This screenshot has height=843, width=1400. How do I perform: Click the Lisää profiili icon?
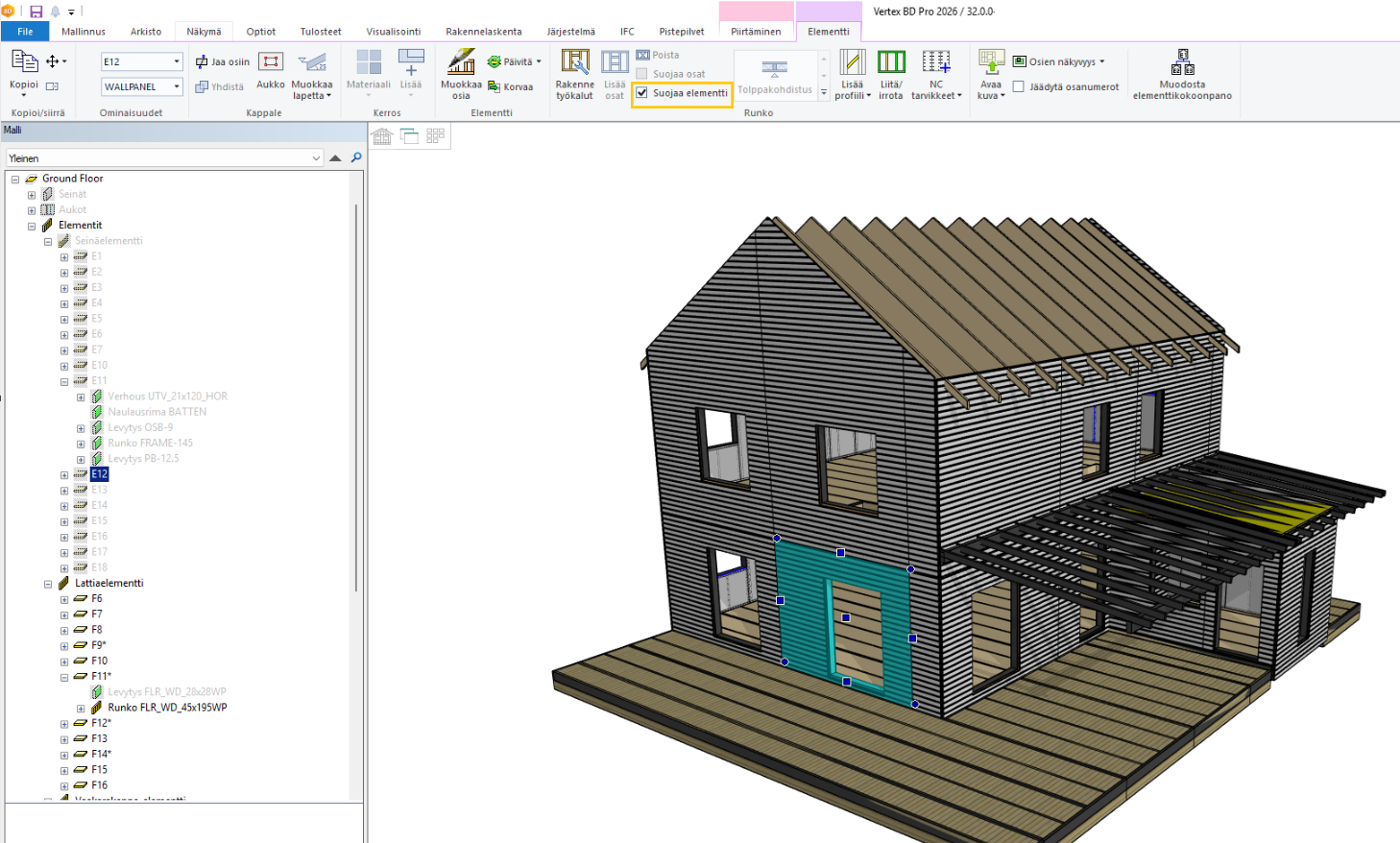852,62
